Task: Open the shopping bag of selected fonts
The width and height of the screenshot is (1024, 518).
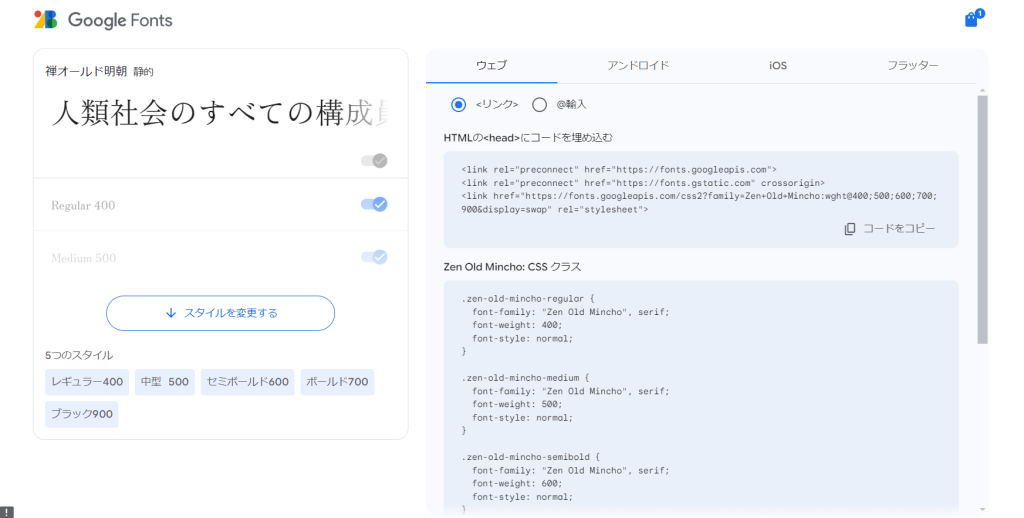Action: click(971, 19)
